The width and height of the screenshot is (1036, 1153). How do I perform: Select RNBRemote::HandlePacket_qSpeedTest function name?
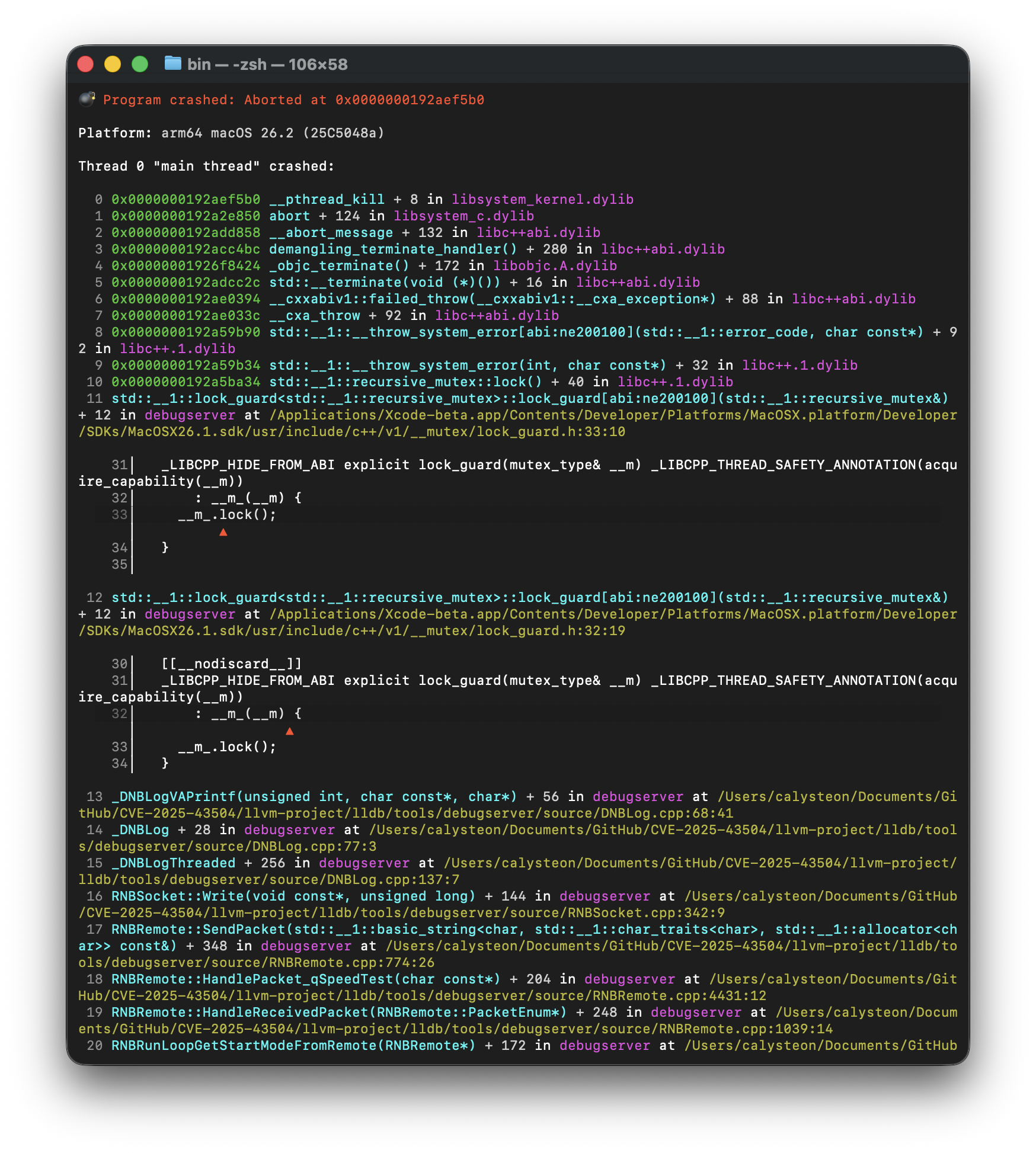306,979
